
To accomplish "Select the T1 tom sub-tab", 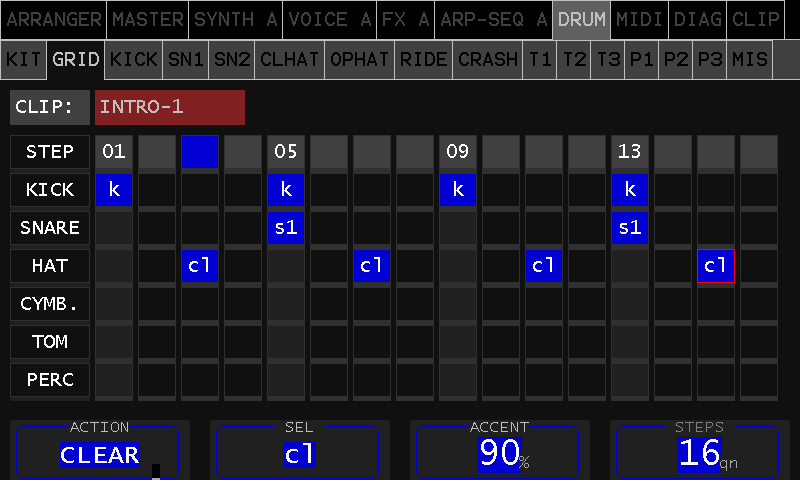I will click(539, 60).
